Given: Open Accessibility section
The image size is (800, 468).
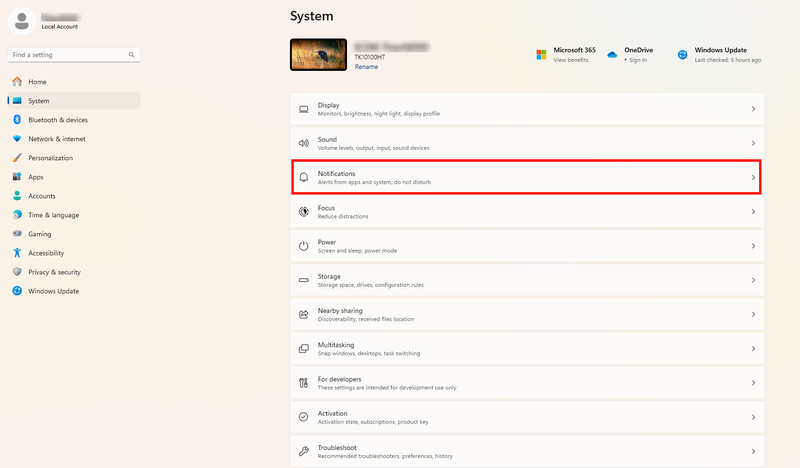Looking at the screenshot, I should (74, 253).
